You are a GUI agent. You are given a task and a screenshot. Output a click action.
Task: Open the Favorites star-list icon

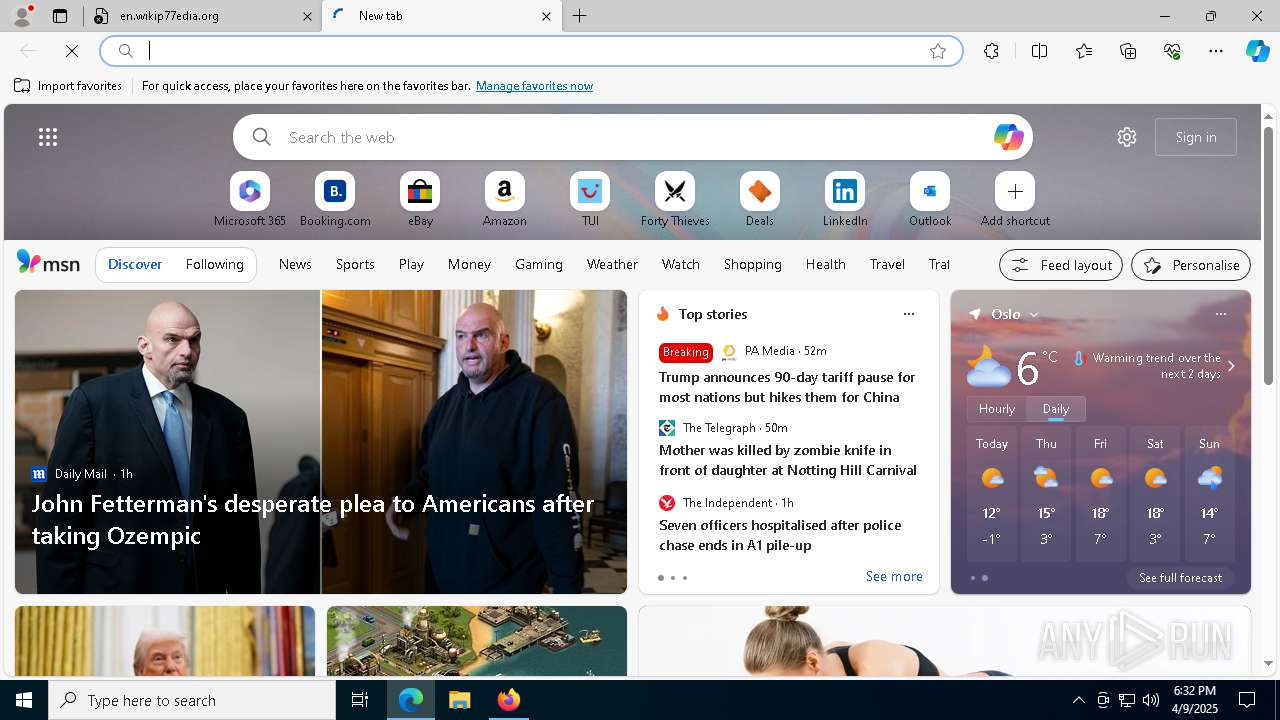(1084, 51)
